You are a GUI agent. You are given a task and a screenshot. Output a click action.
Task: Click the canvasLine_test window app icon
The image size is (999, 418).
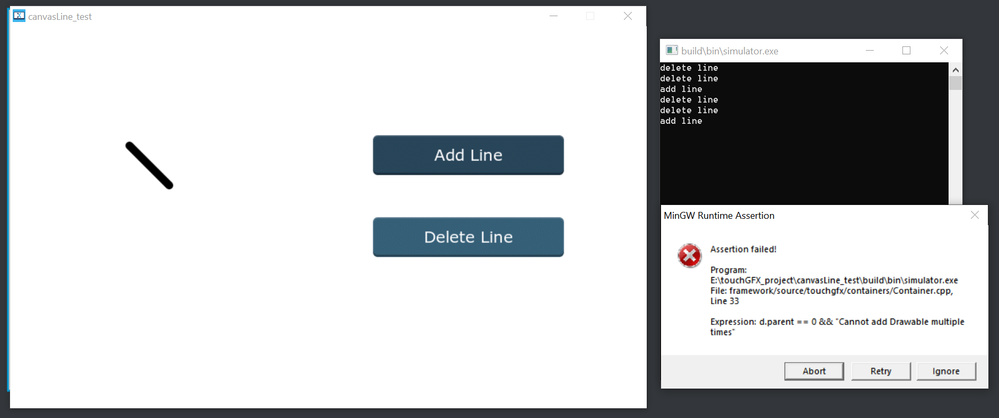[19, 16]
